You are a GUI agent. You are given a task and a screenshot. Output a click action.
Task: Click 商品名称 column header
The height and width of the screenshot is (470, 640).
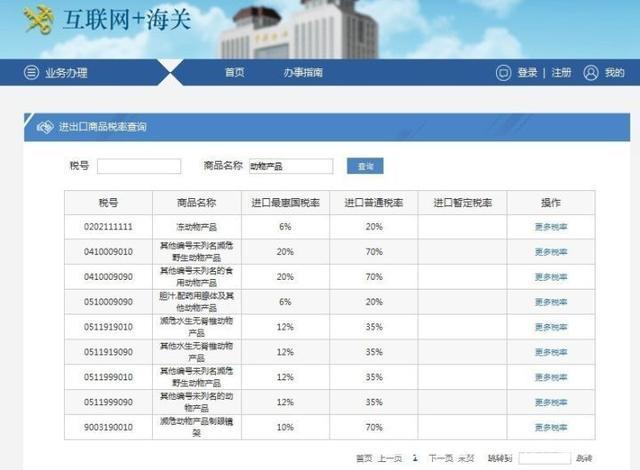pyautogui.click(x=197, y=203)
